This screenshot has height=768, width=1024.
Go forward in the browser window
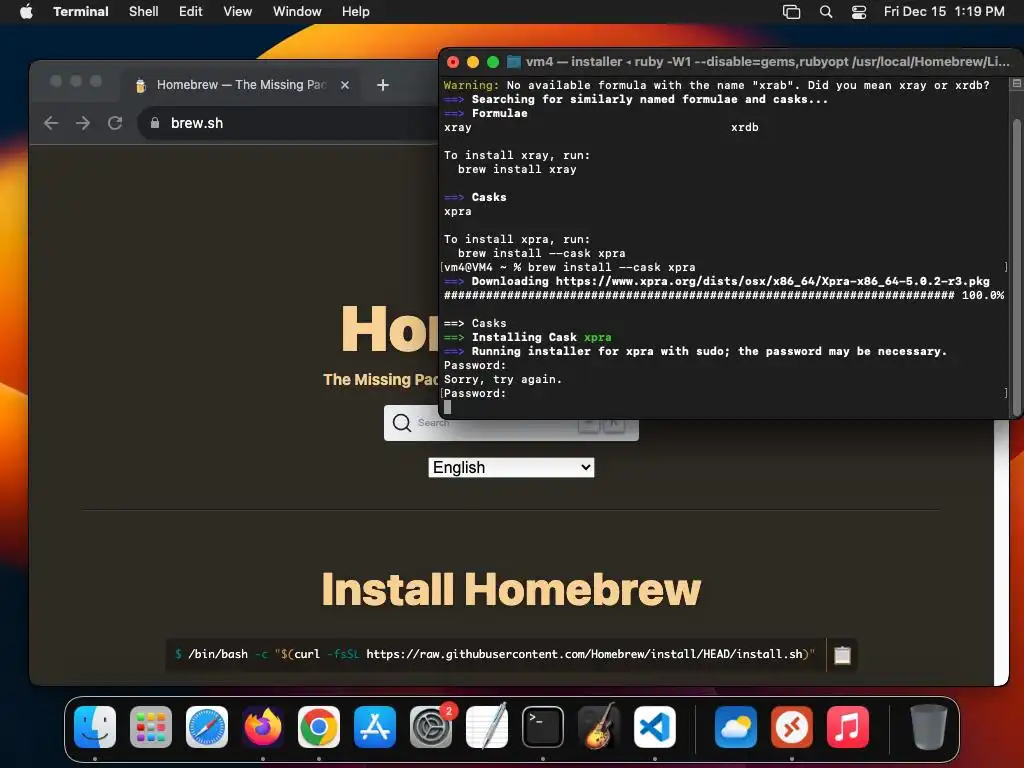coord(83,123)
